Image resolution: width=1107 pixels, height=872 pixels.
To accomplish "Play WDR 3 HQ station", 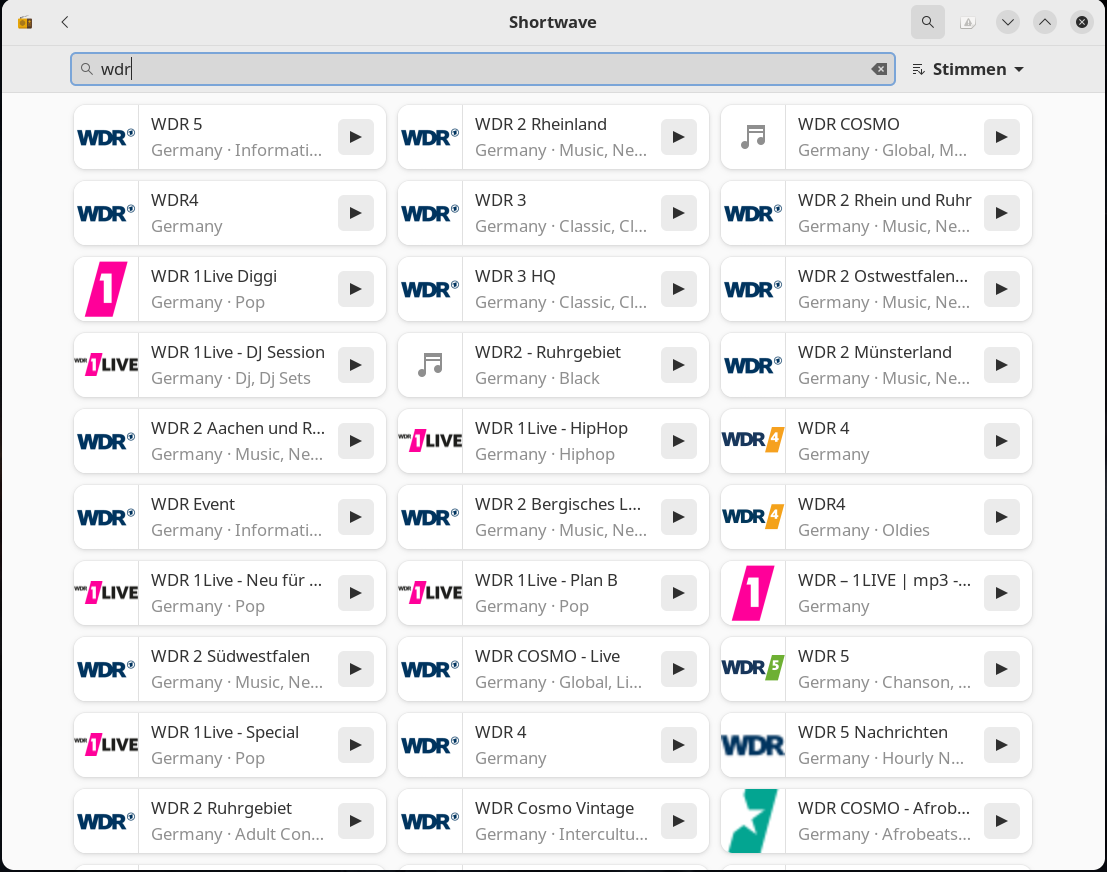I will point(679,289).
